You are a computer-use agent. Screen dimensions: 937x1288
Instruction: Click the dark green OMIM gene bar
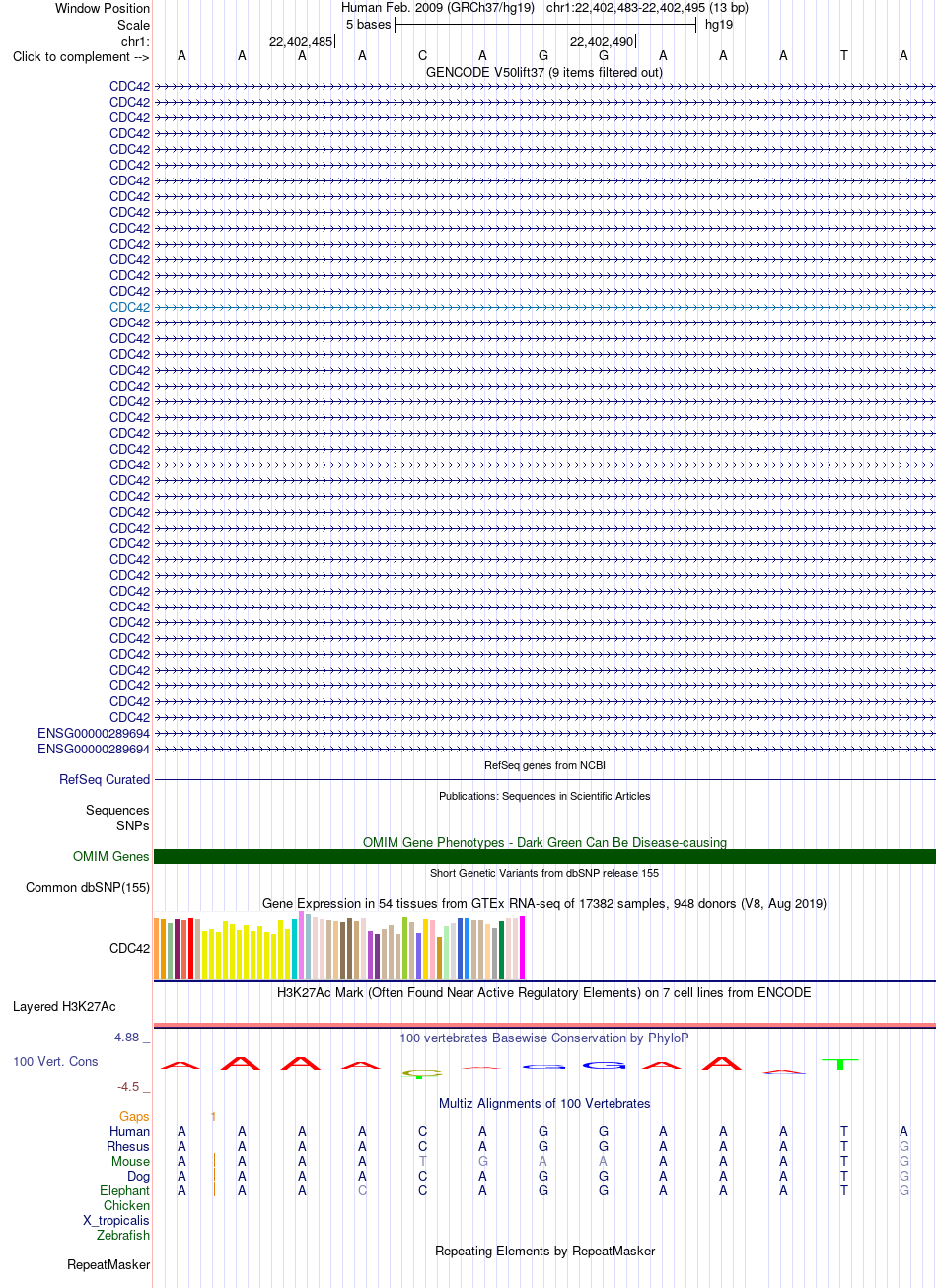(544, 856)
